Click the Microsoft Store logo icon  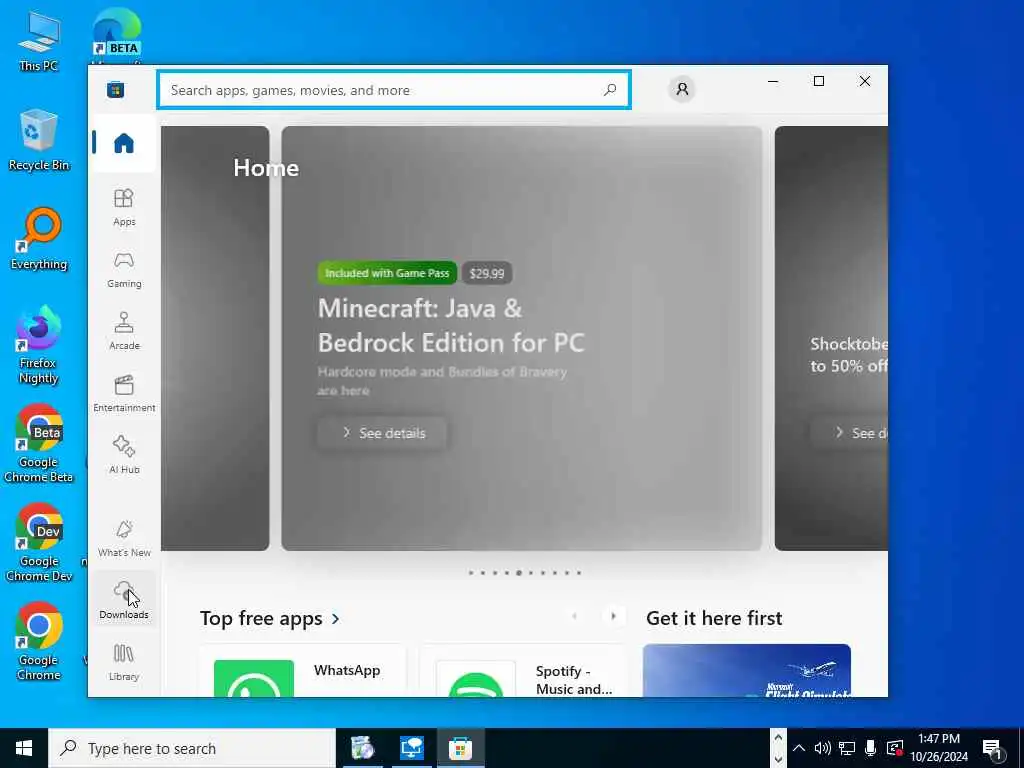[x=116, y=89]
